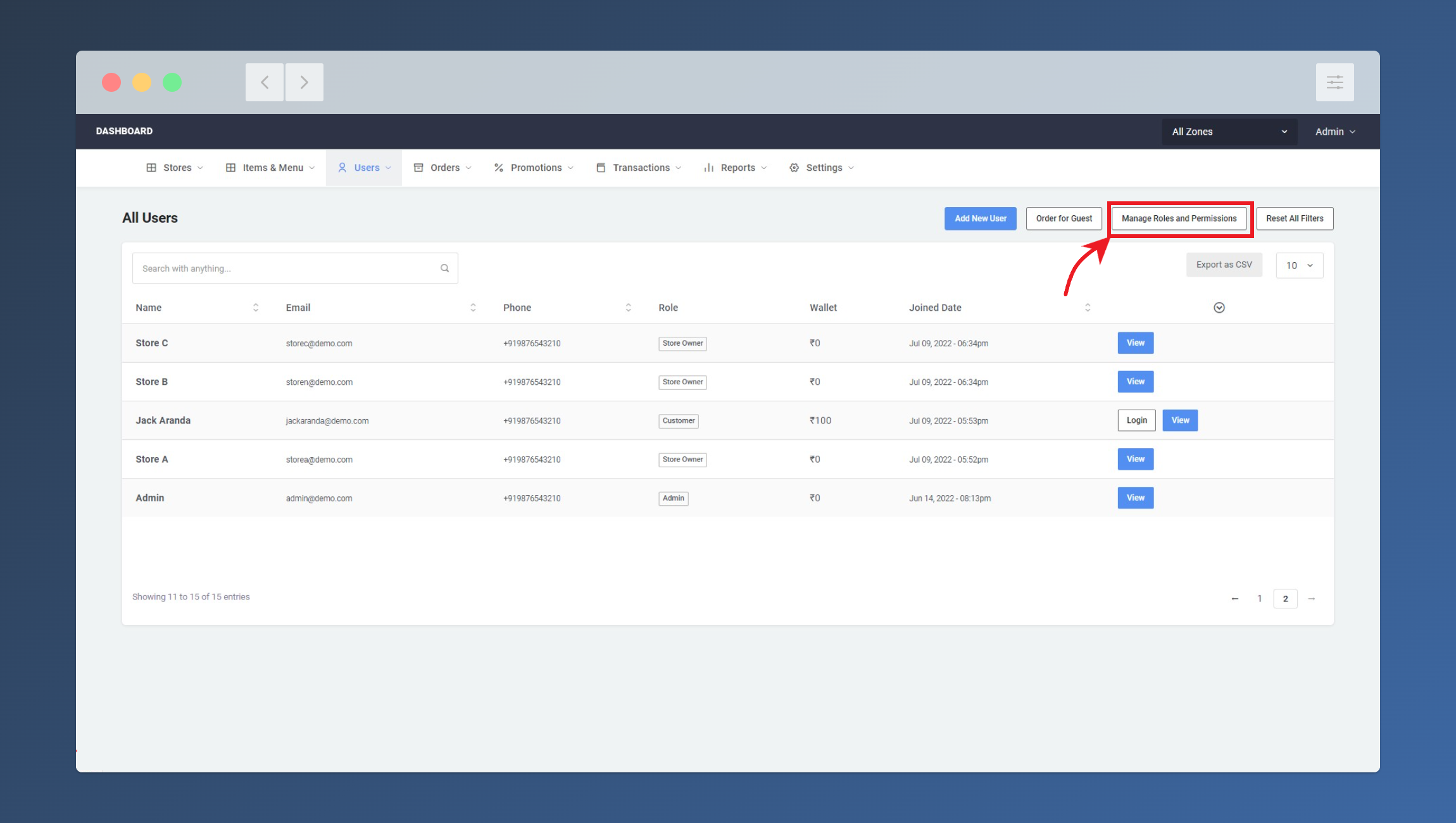Image resolution: width=1456 pixels, height=823 pixels.
Task: Click email storec@demo.com
Action: click(x=319, y=344)
